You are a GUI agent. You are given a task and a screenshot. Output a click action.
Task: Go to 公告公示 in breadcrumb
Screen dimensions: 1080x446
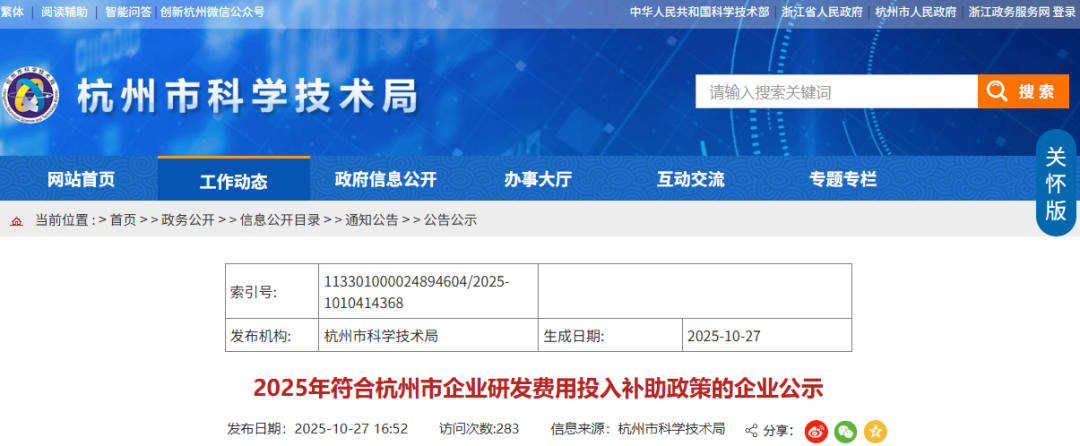[x=450, y=220]
